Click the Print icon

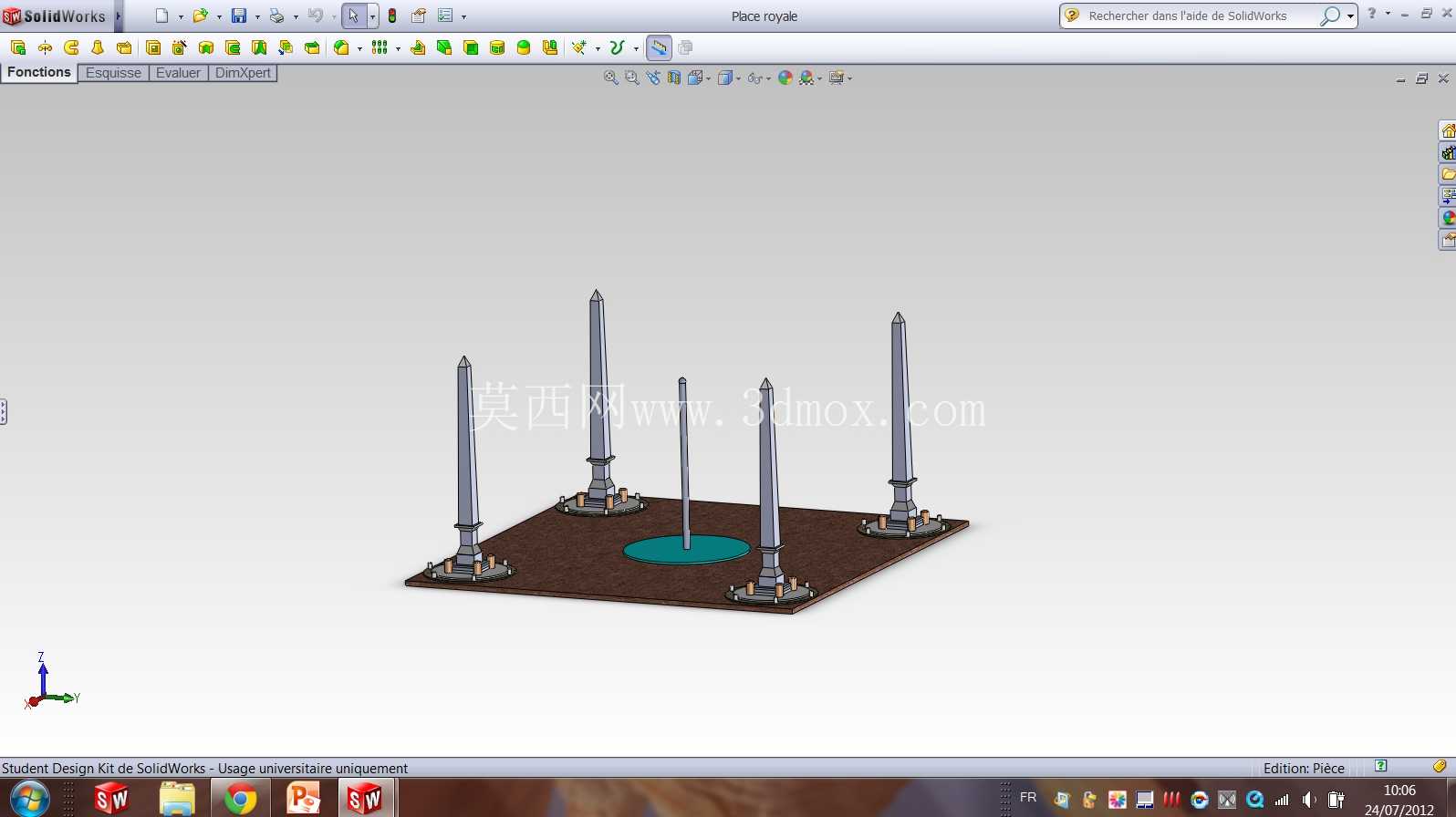coord(277,16)
